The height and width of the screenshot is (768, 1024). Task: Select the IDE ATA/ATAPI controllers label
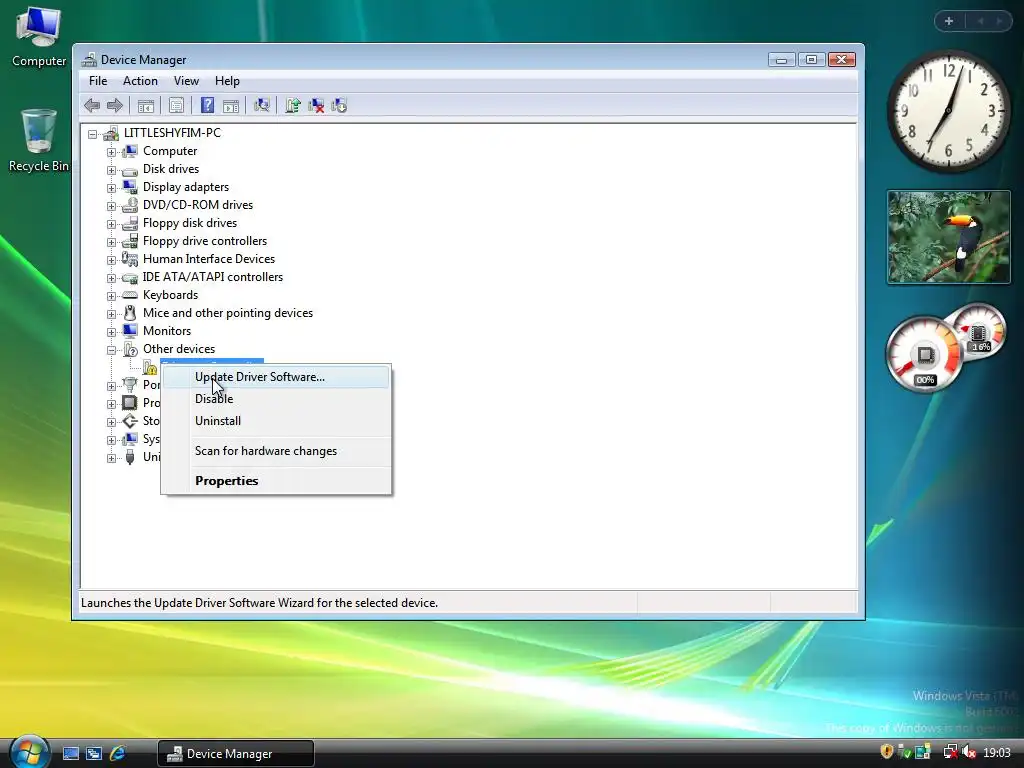click(x=213, y=277)
